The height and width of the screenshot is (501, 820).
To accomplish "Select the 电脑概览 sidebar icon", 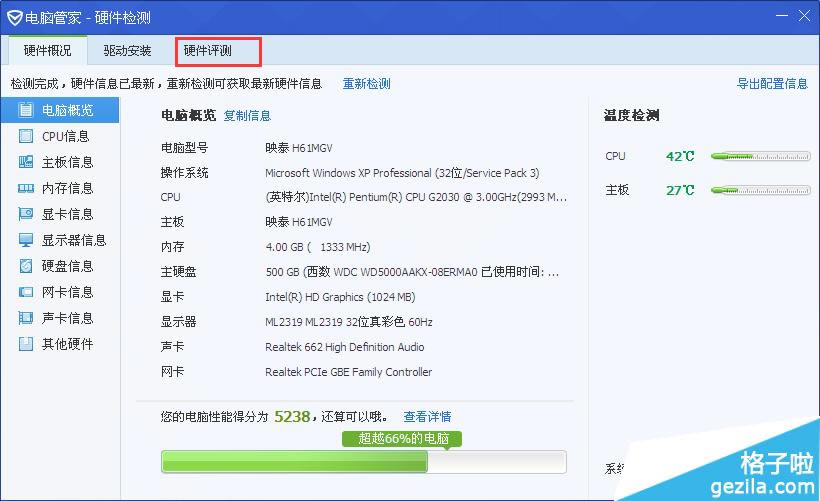I will pos(25,110).
